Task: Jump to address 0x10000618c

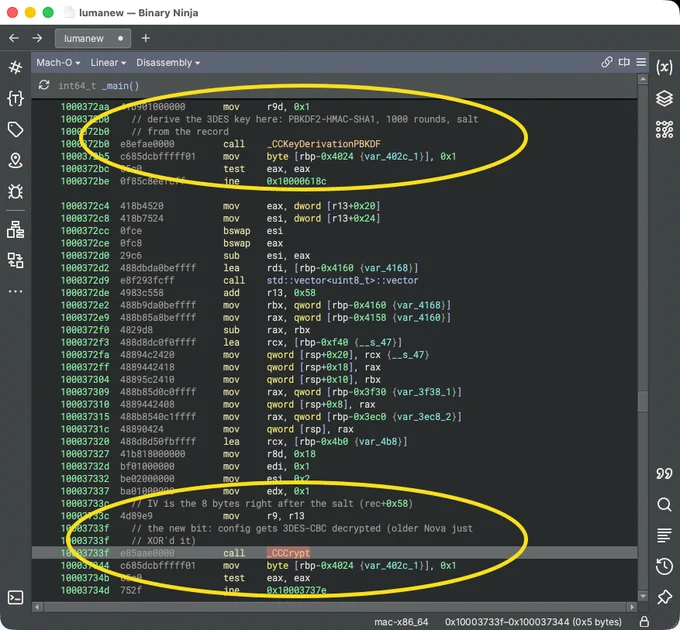Action: tap(296, 181)
